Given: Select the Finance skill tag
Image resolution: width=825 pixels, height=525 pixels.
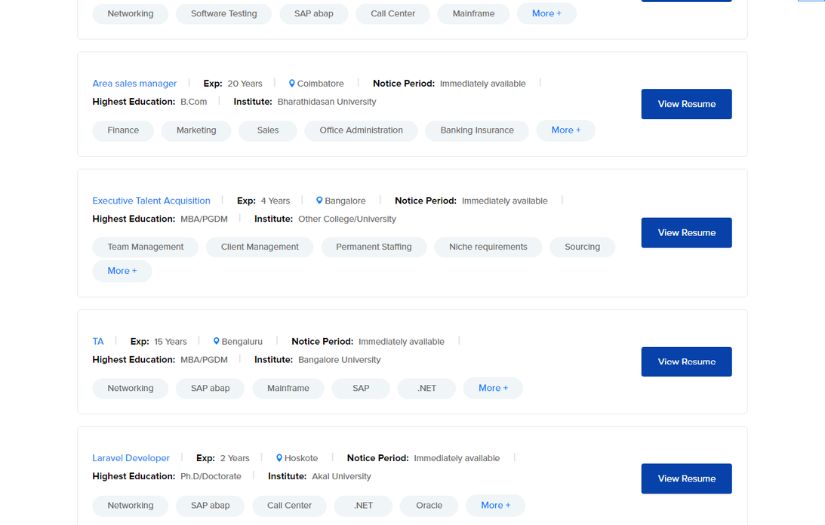Looking at the screenshot, I should 123,130.
